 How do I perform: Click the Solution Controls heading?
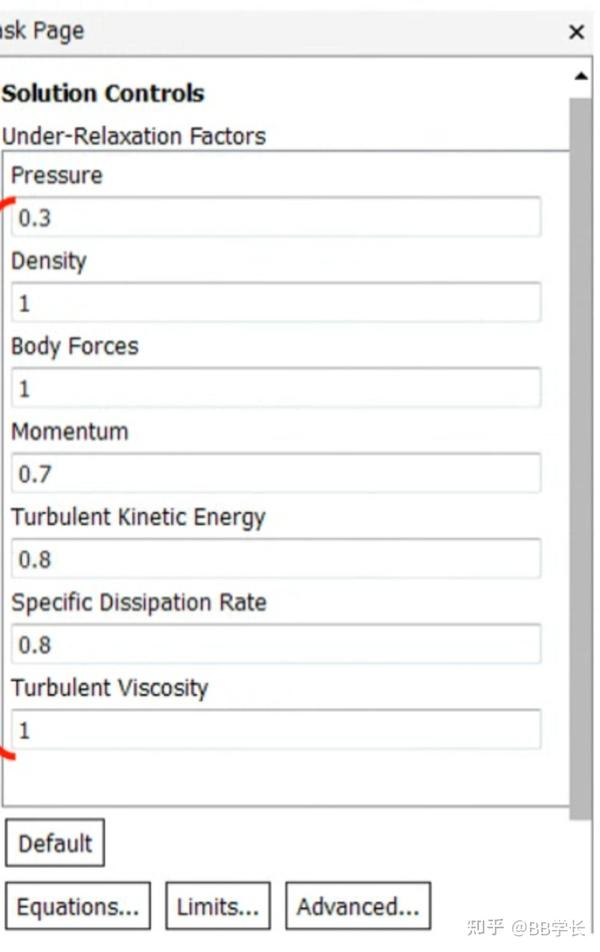click(x=103, y=94)
